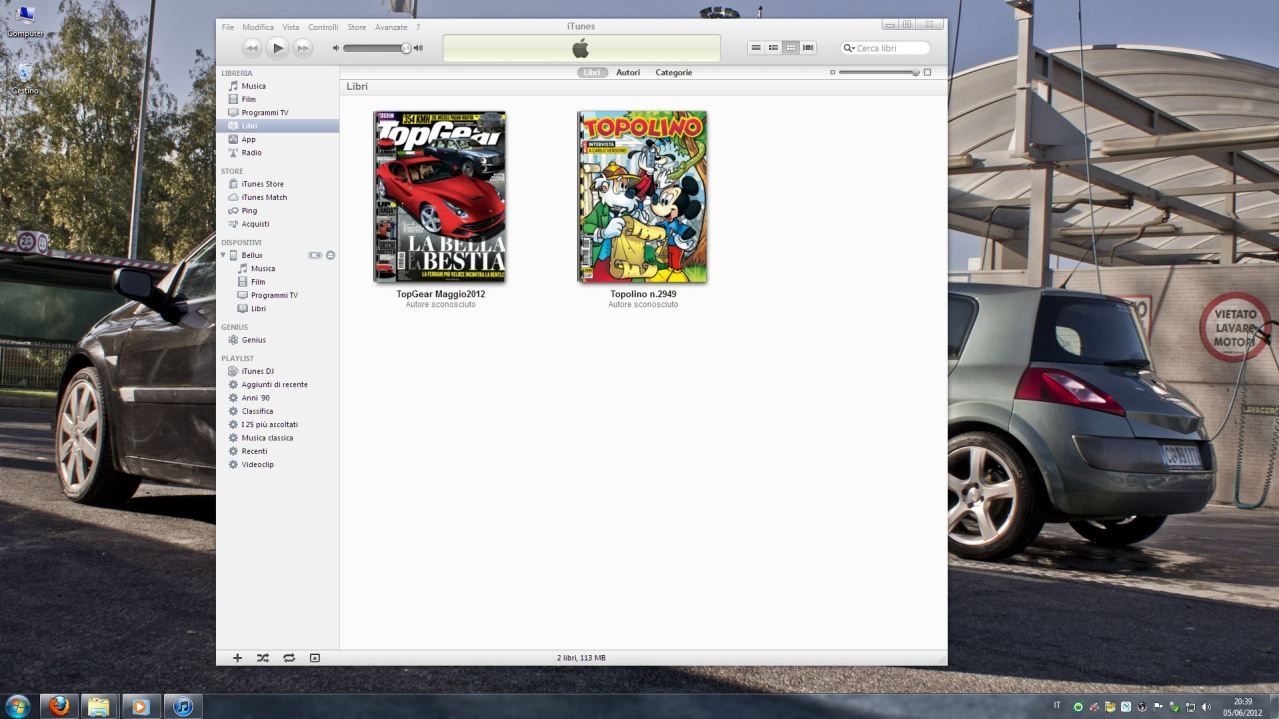1279x719 pixels.
Task: Toggle shuffle playback
Action: [262, 658]
